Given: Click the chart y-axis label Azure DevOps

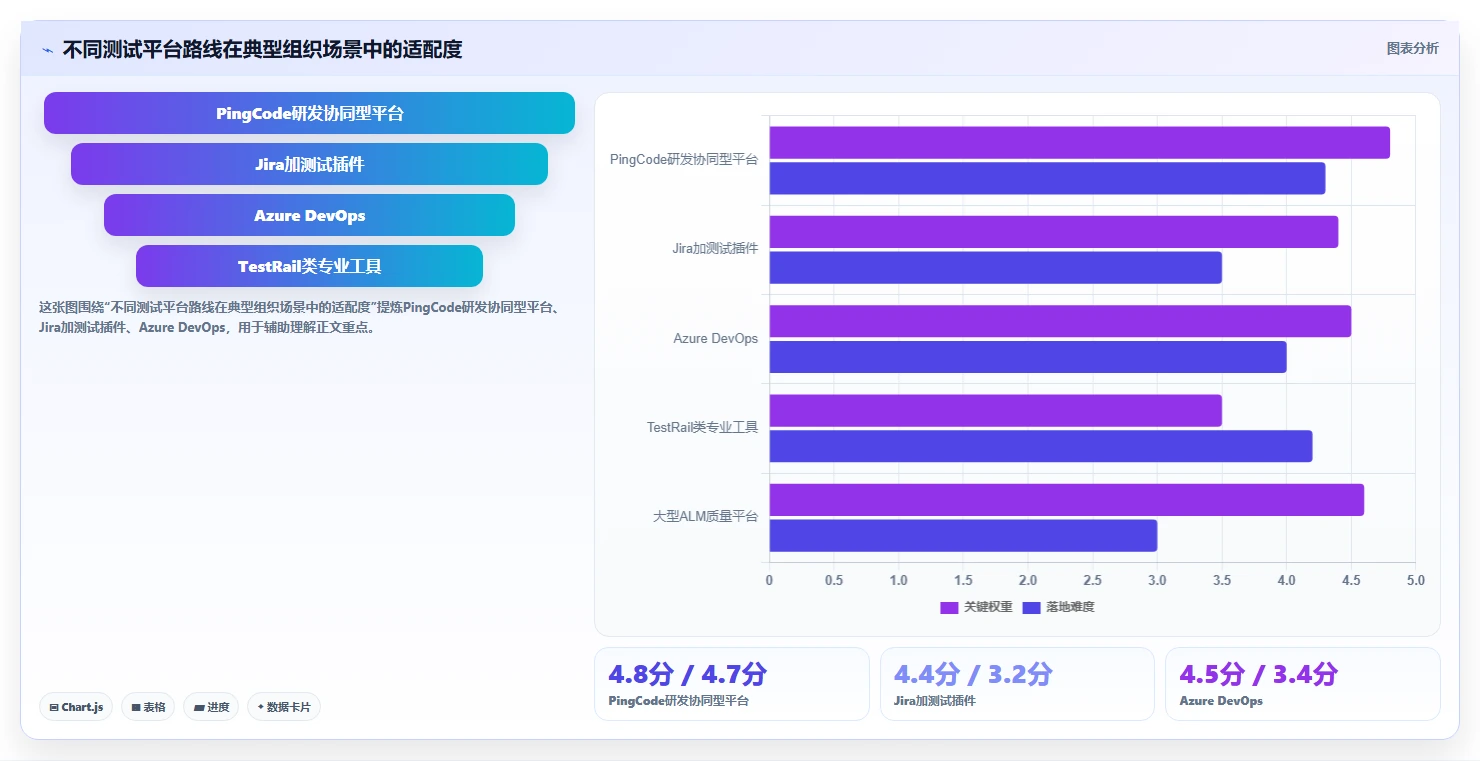Looking at the screenshot, I should (716, 338).
